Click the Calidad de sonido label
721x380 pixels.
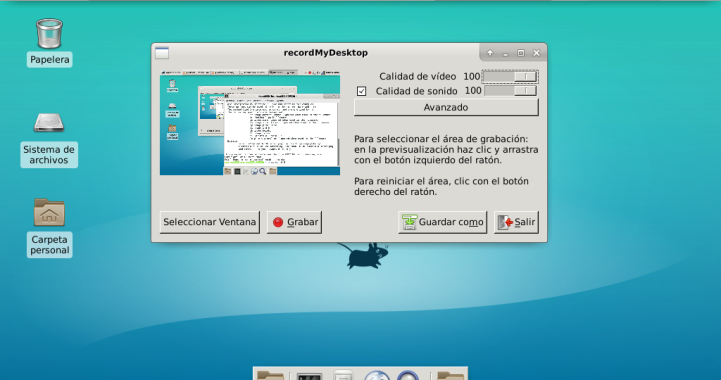pyautogui.click(x=417, y=91)
